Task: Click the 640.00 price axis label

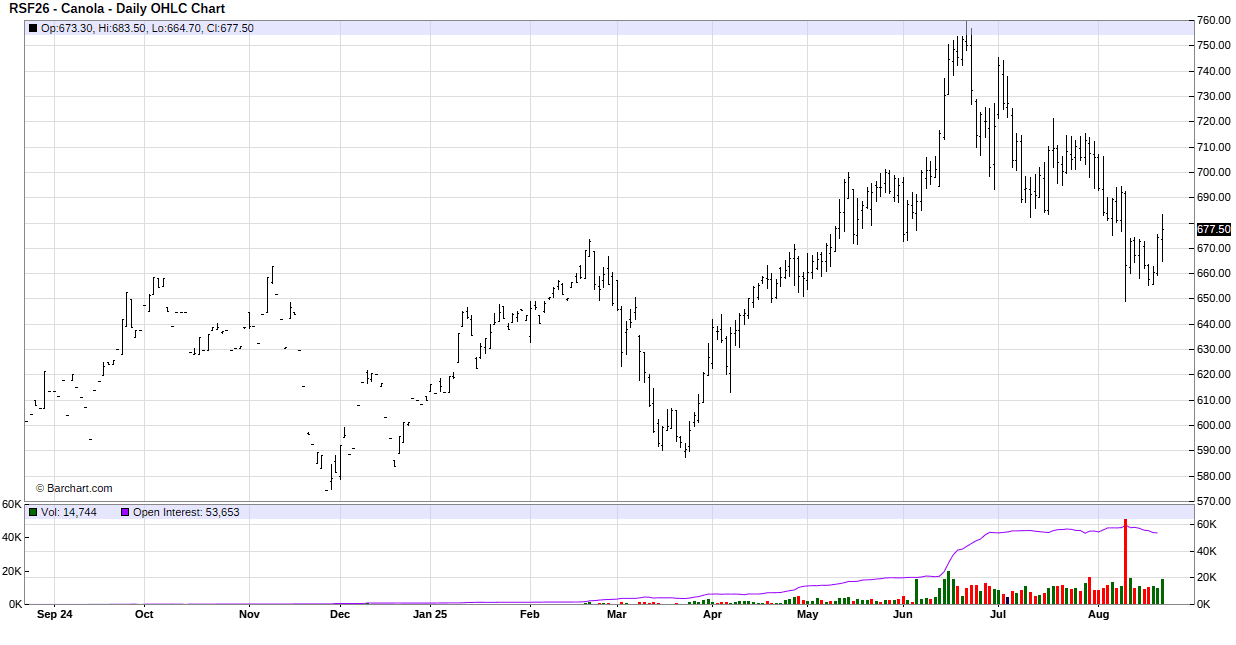Action: coord(1213,324)
